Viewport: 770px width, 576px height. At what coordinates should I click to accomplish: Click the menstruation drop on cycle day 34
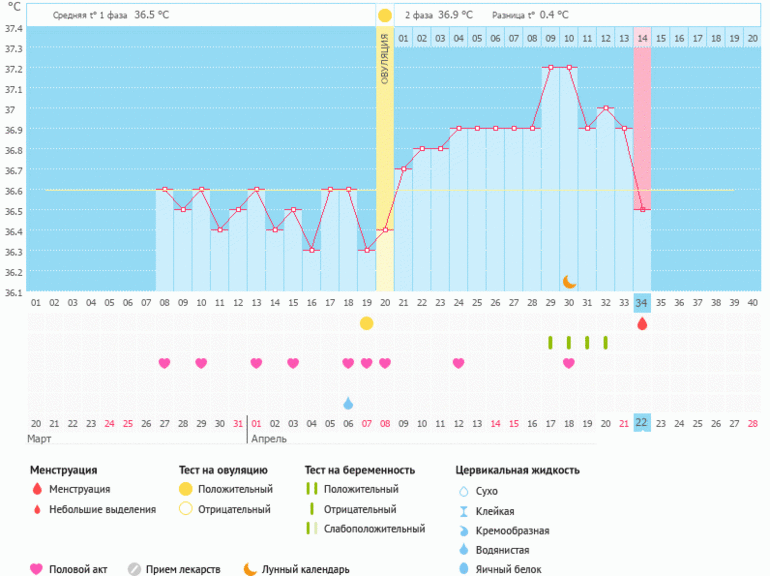[642, 323]
